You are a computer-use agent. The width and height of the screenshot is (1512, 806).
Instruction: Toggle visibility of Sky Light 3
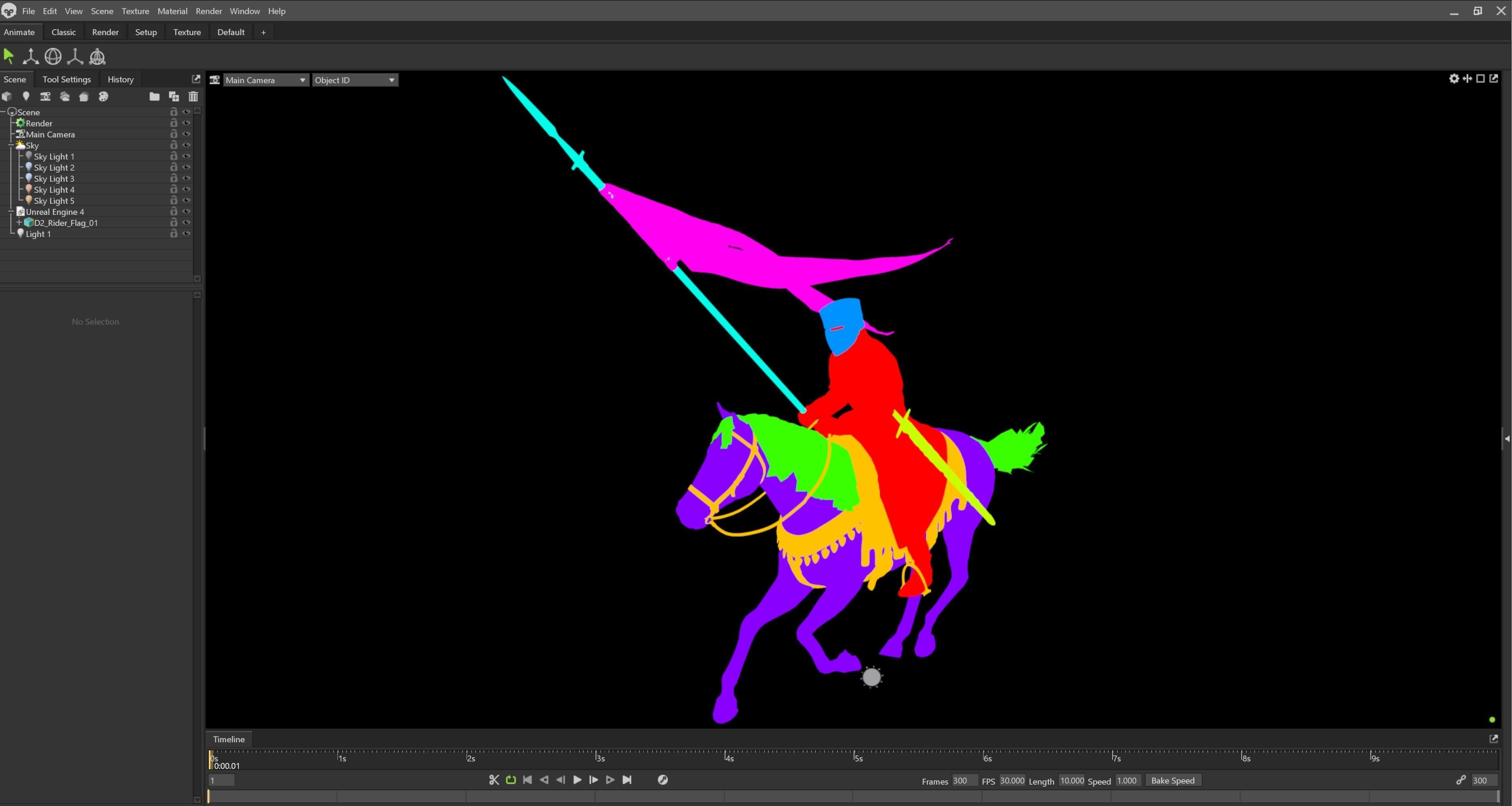click(187, 178)
